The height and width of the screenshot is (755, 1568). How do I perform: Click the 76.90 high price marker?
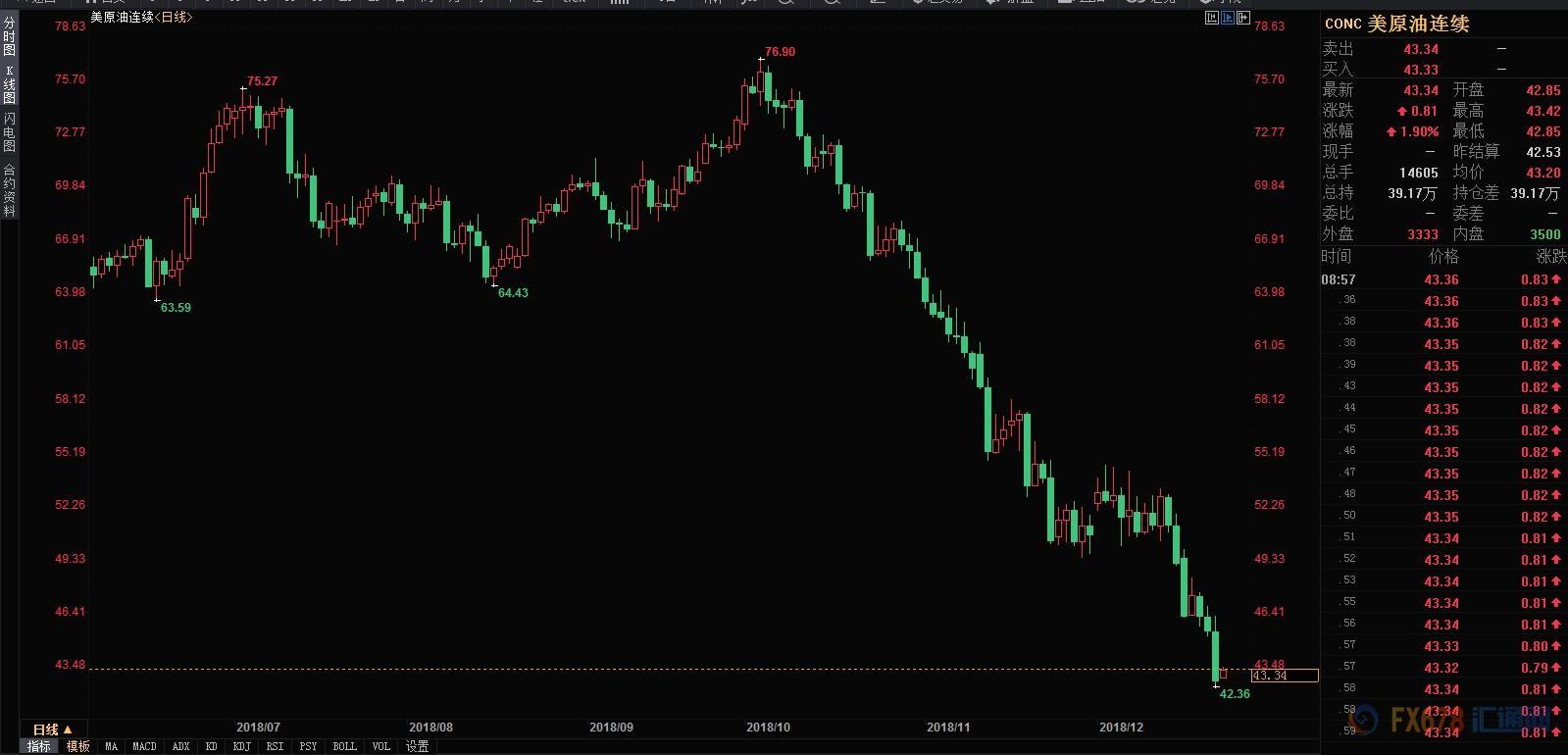point(780,52)
